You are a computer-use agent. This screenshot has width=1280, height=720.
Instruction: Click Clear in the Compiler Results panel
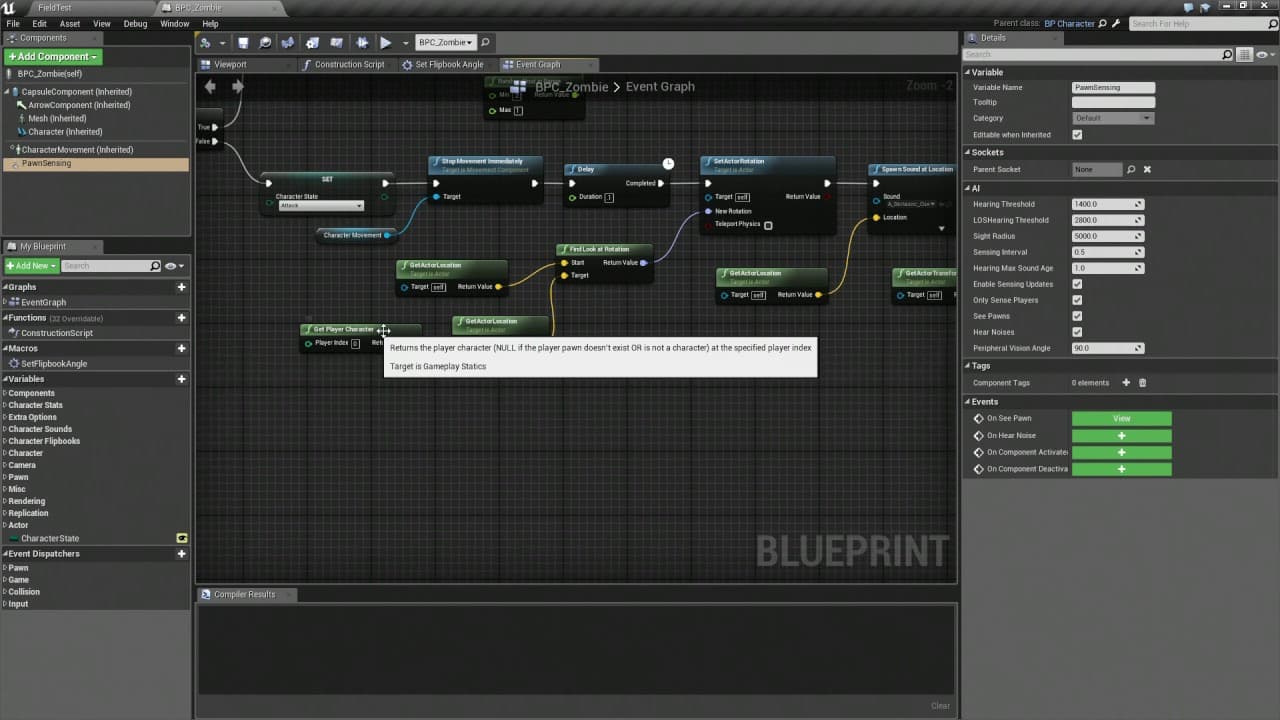pos(940,706)
